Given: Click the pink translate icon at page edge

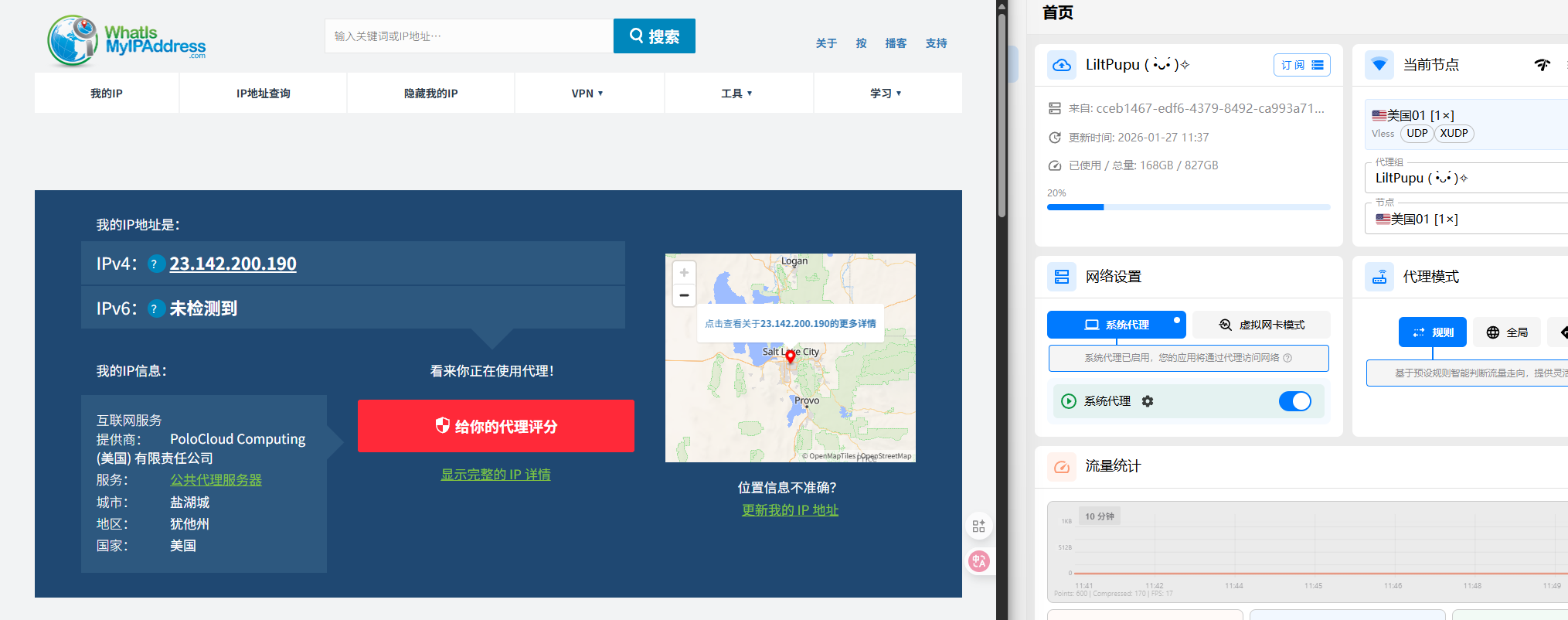Looking at the screenshot, I should (x=978, y=561).
